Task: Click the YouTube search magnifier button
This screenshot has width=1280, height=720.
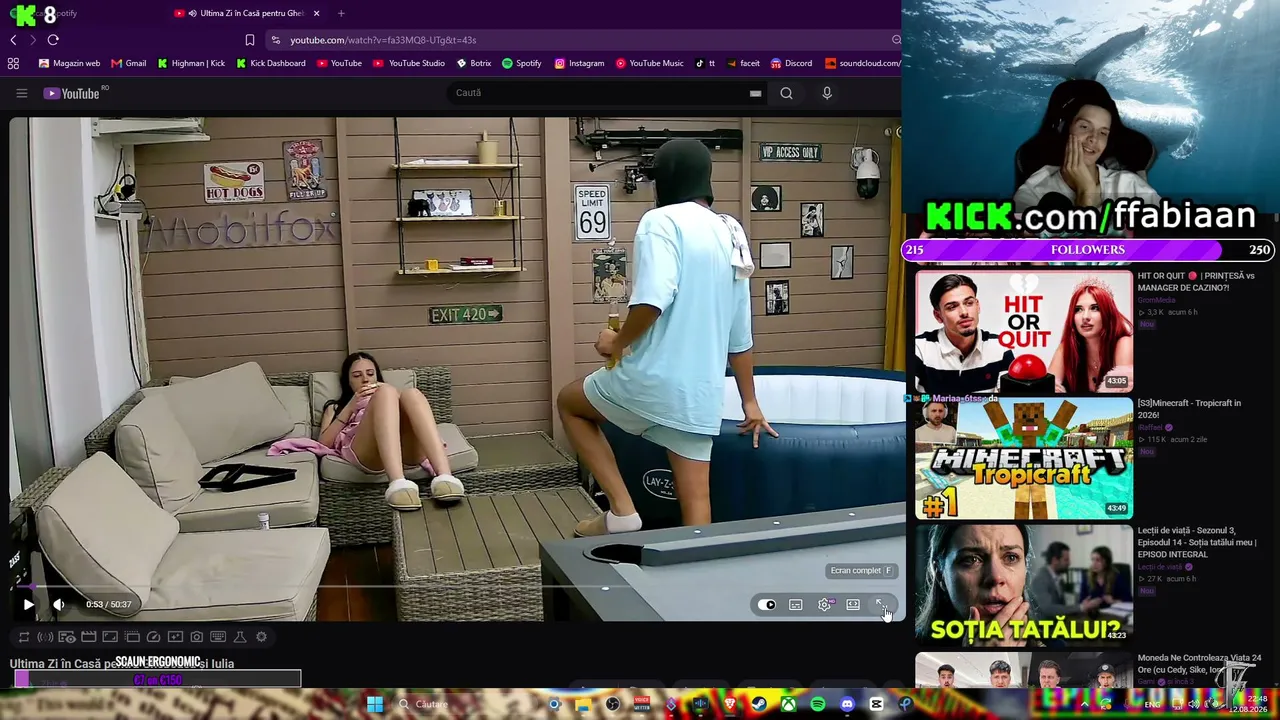Action: [786, 93]
